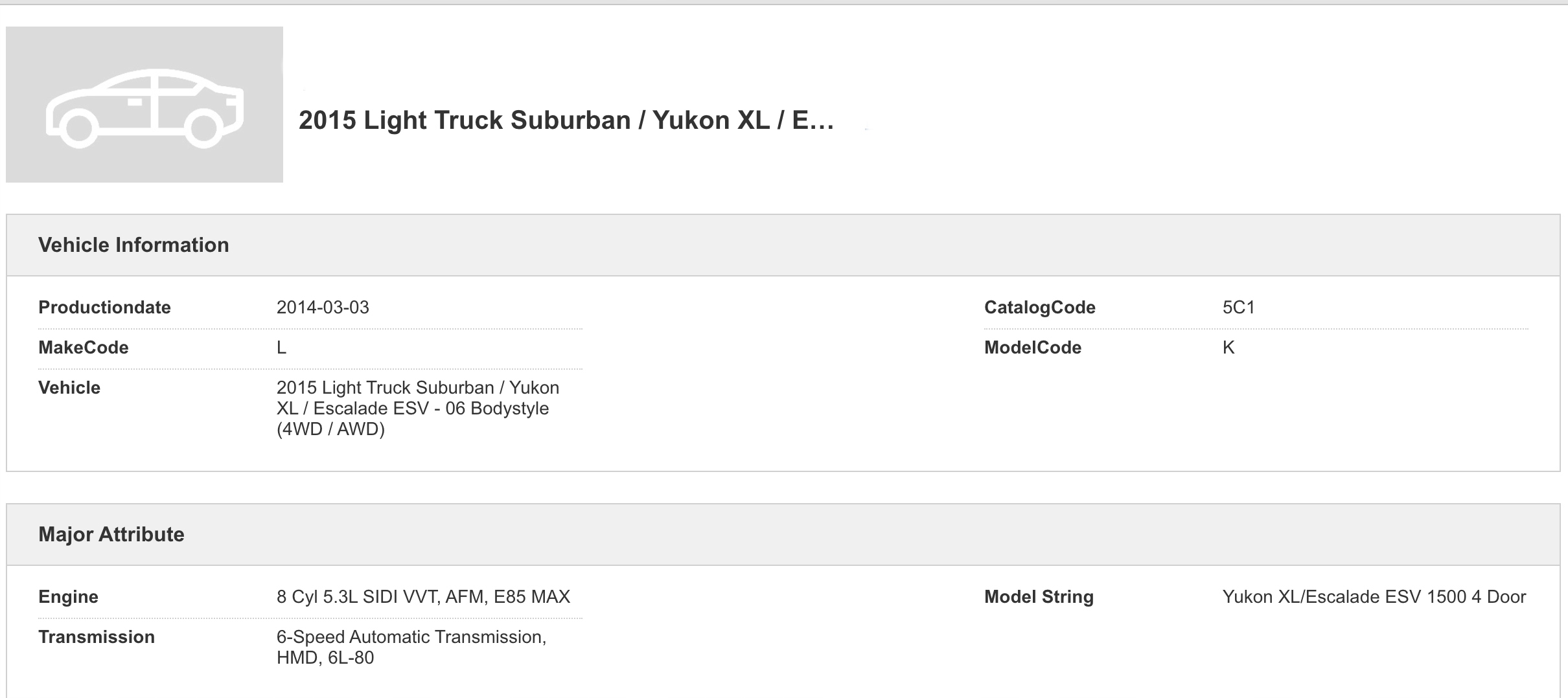The image size is (1568, 698).
Task: Select the ModelCode value K
Action: [1228, 348]
